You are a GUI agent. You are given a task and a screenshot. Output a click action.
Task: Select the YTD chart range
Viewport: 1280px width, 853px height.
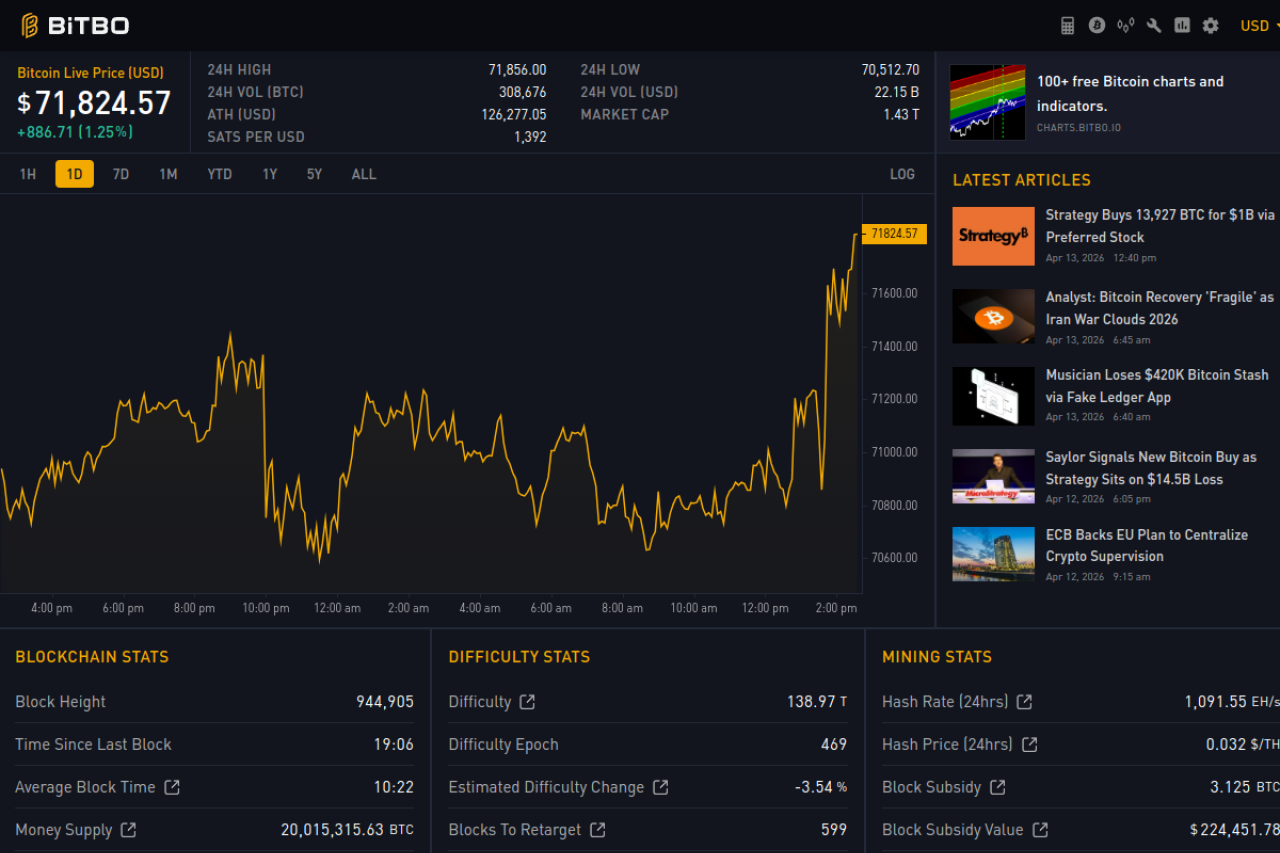pyautogui.click(x=220, y=174)
